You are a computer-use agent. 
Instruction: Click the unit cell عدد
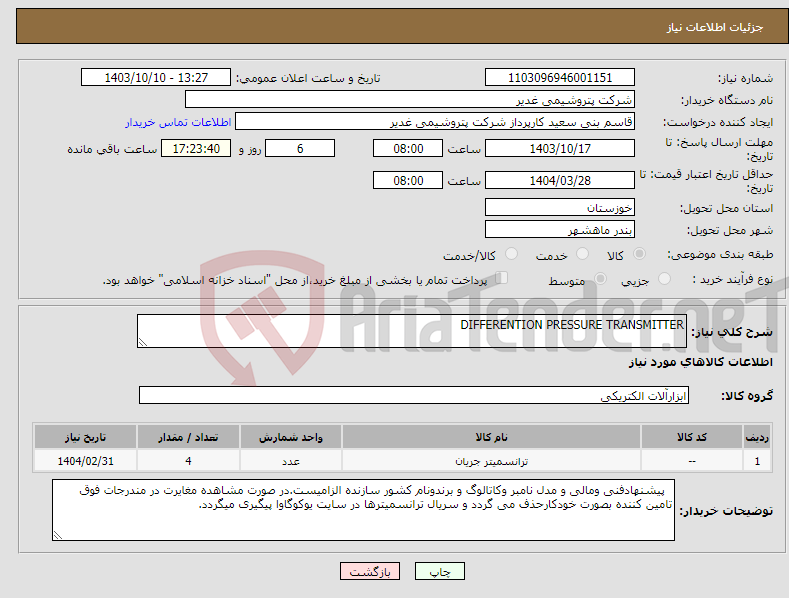(291, 461)
